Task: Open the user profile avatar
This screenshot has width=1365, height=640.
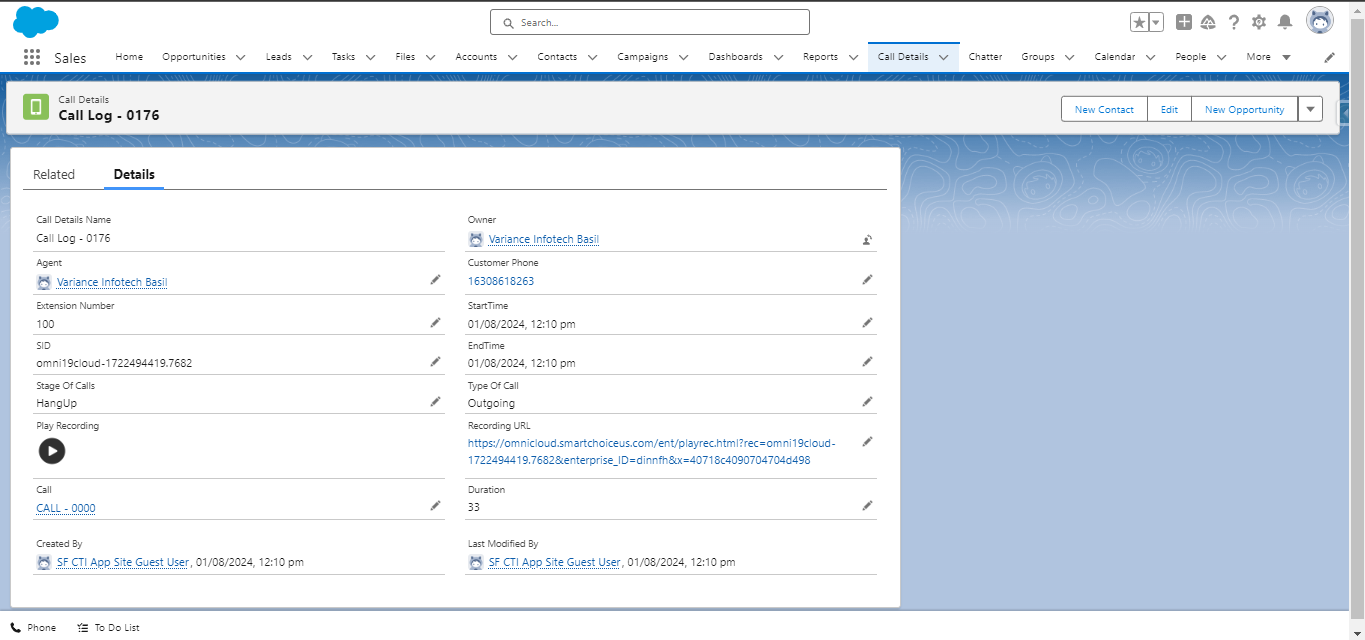Action: (1320, 21)
